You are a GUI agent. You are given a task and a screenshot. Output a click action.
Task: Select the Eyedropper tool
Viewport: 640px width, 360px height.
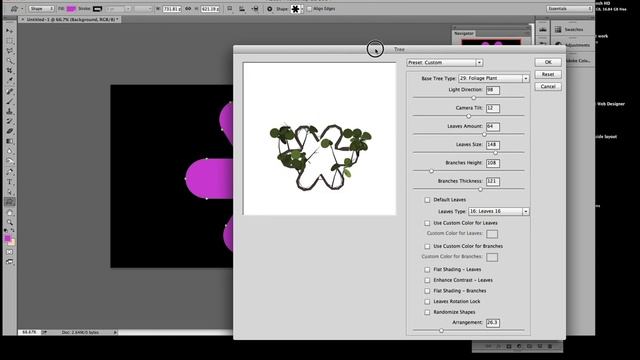(9, 81)
